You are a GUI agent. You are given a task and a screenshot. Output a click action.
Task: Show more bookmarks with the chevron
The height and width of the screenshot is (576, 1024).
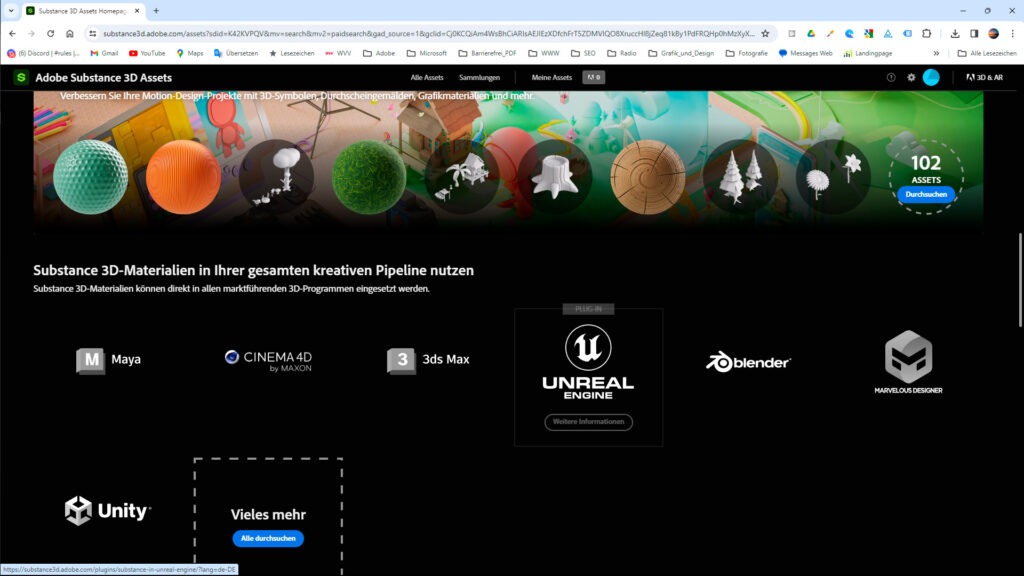click(x=936, y=54)
